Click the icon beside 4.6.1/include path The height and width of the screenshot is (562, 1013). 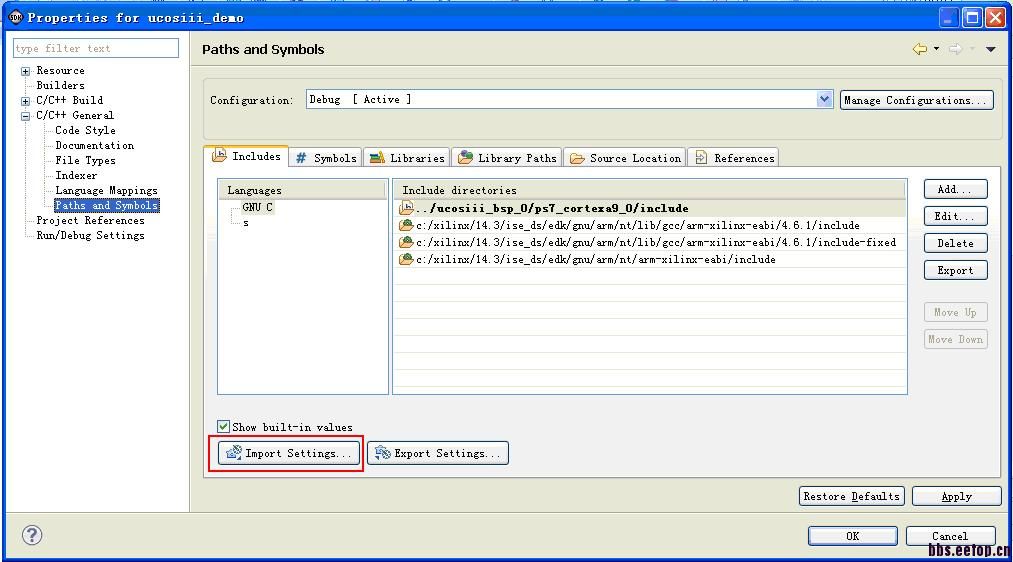(x=406, y=225)
